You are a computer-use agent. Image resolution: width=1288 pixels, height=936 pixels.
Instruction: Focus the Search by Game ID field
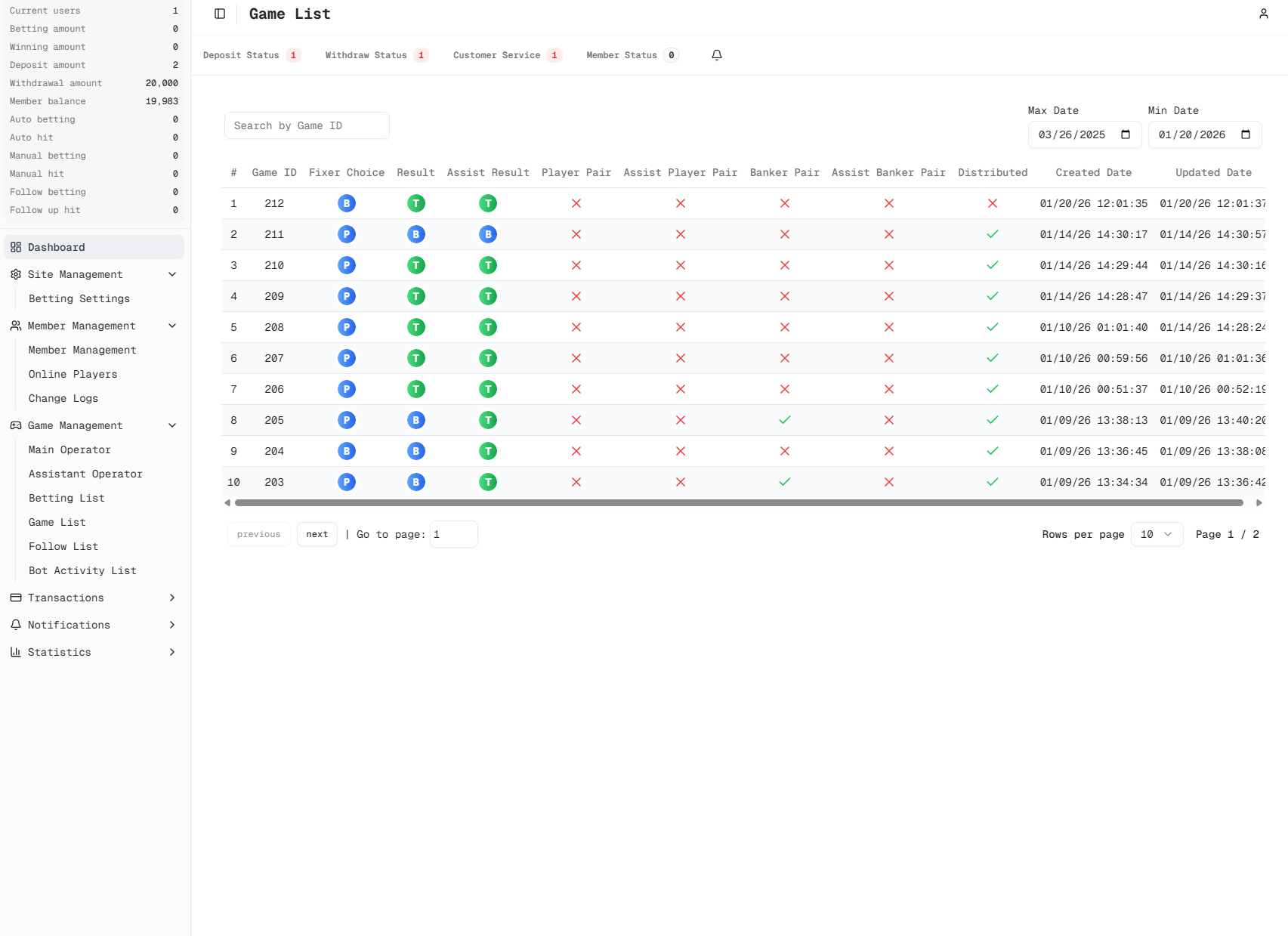[x=307, y=125]
